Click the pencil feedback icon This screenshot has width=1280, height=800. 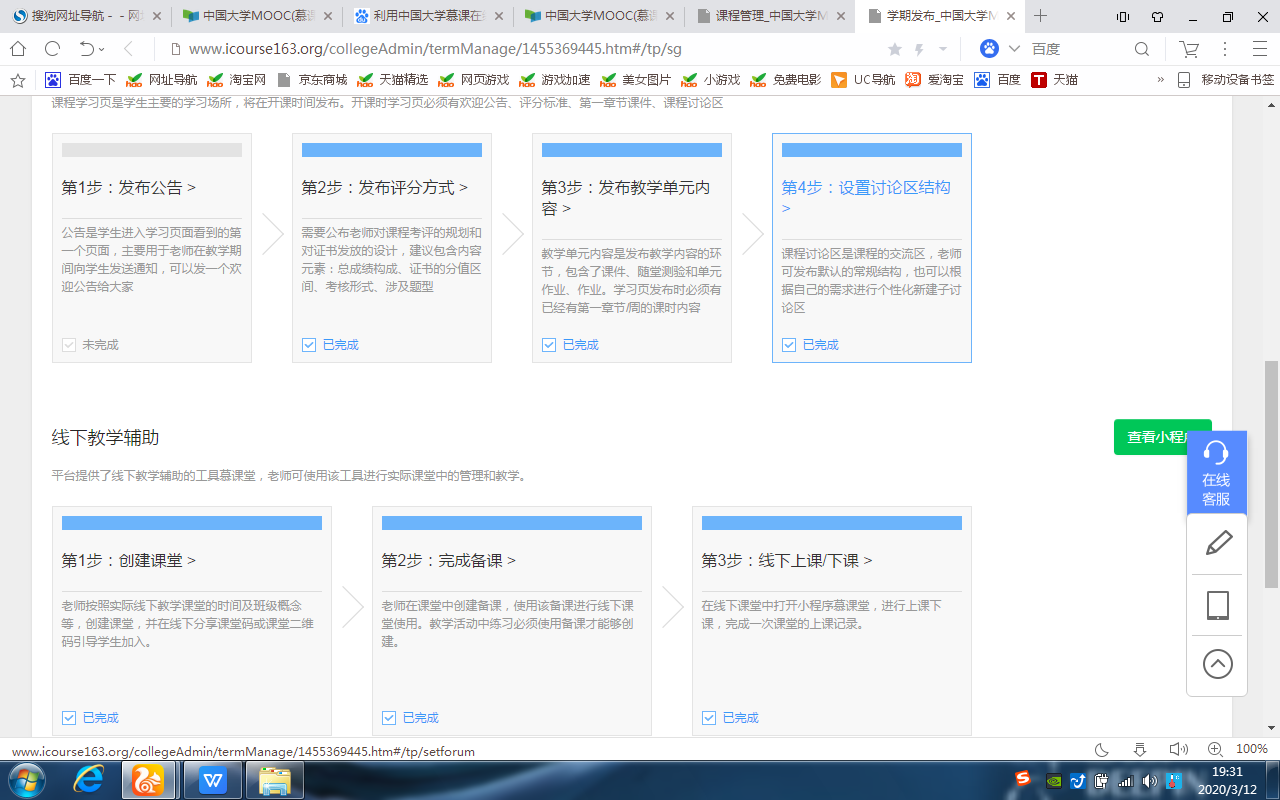[x=1217, y=544]
